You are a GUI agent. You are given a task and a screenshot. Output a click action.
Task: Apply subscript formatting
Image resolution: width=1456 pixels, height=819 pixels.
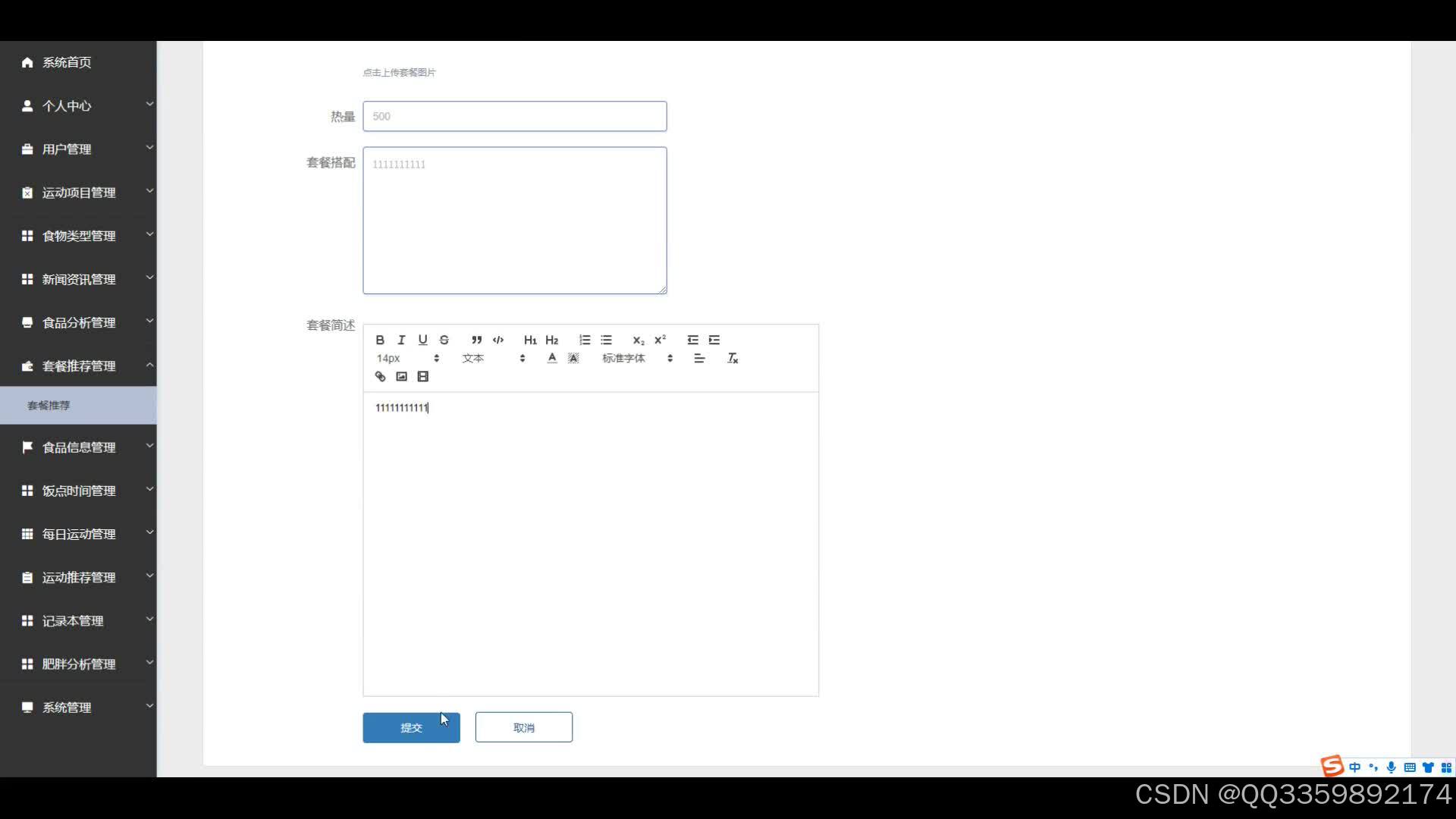(x=639, y=340)
